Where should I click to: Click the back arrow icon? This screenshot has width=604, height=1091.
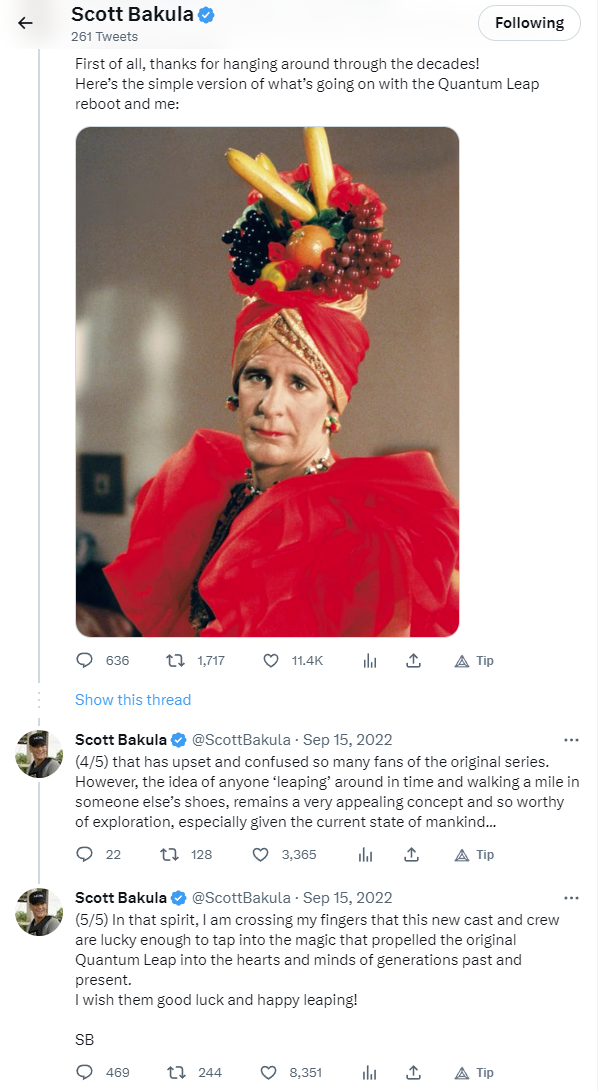pos(26,23)
